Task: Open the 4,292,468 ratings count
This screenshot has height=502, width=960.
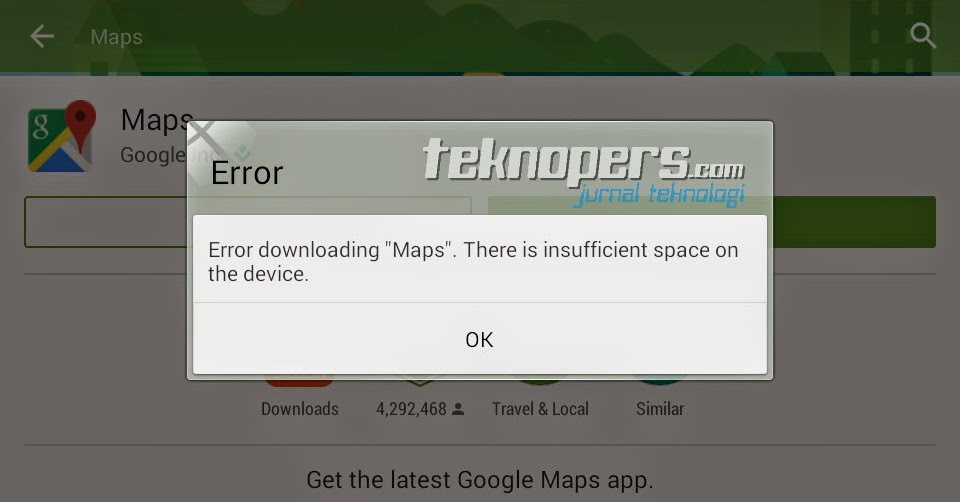Action: click(411, 409)
